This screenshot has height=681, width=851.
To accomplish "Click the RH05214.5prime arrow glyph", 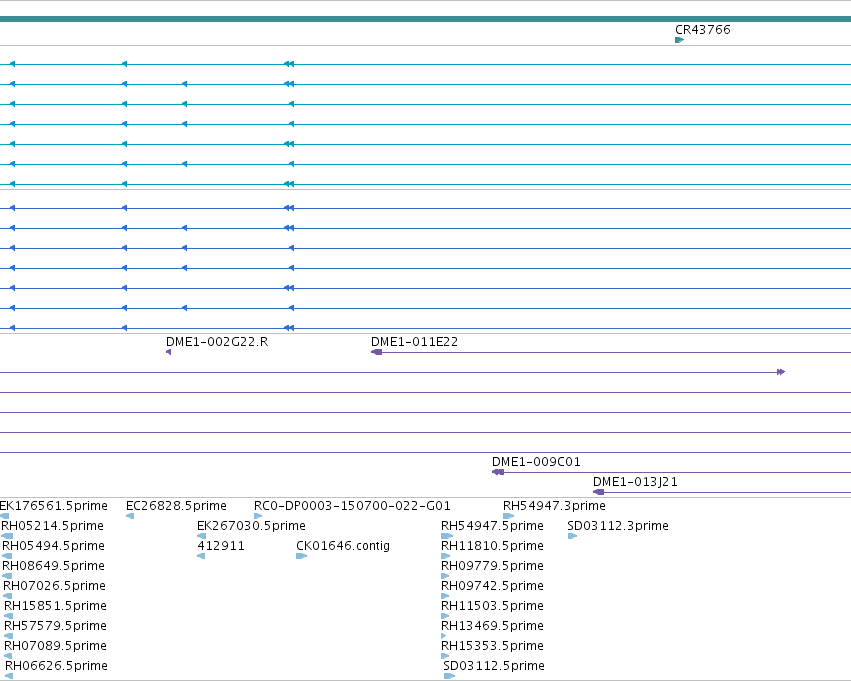I will [7, 536].
